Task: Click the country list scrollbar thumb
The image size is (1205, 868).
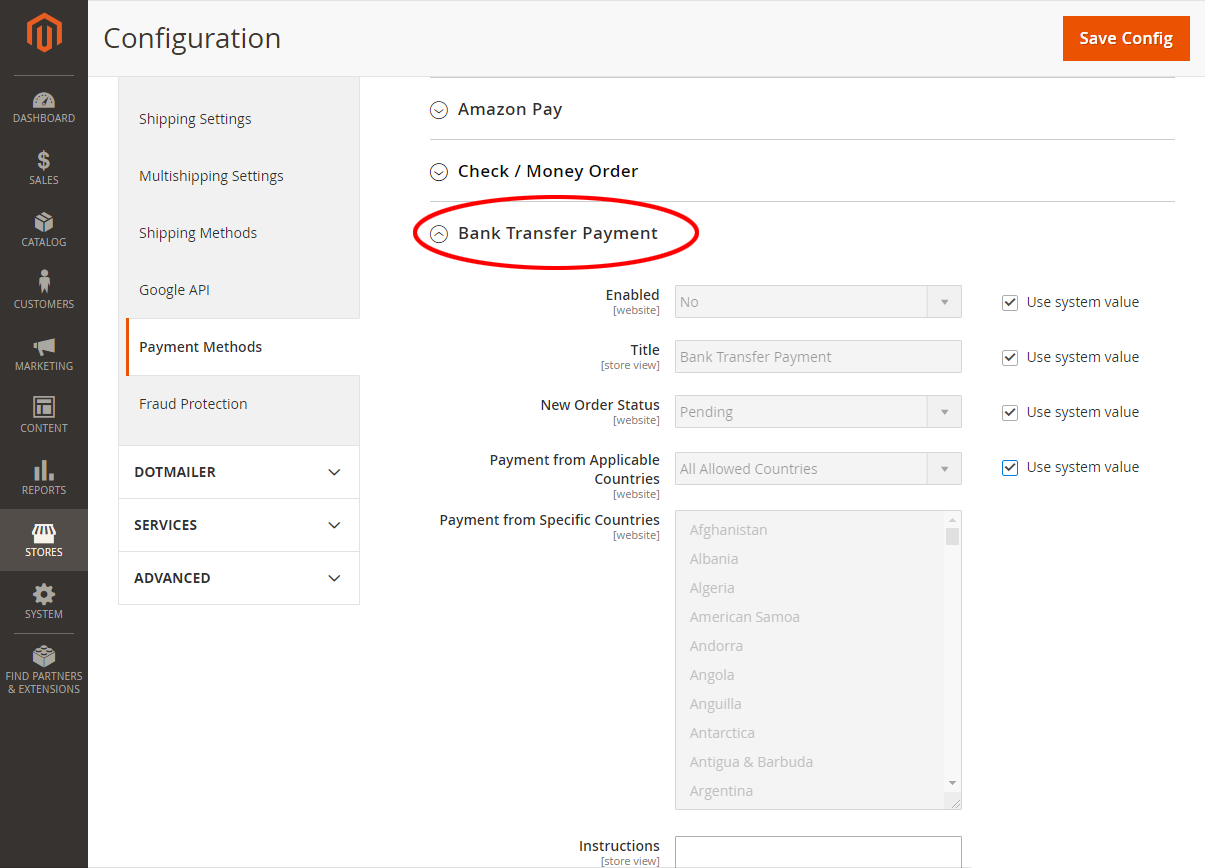Action: point(952,536)
